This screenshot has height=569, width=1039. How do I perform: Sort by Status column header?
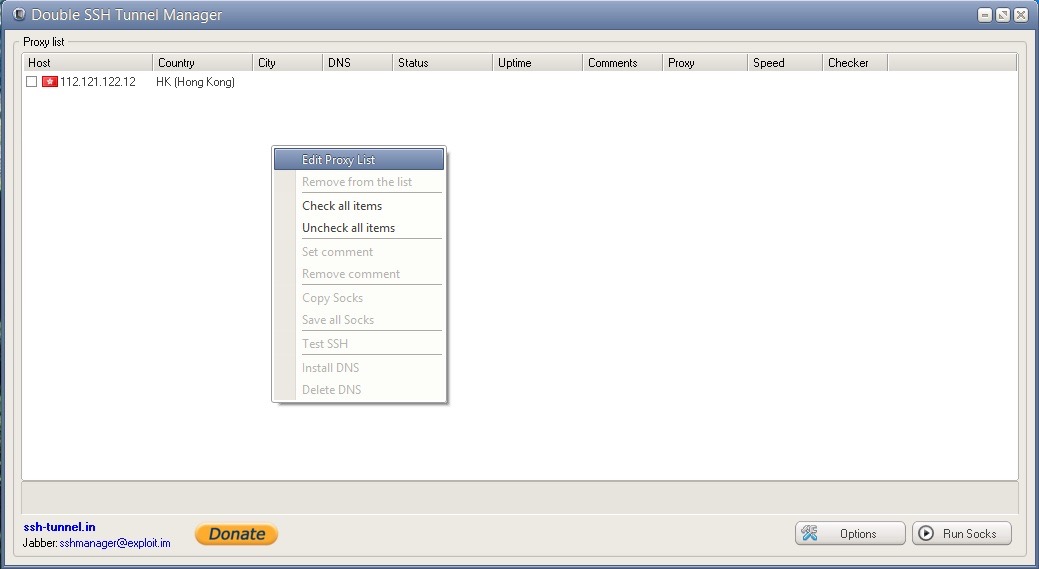click(x=443, y=62)
